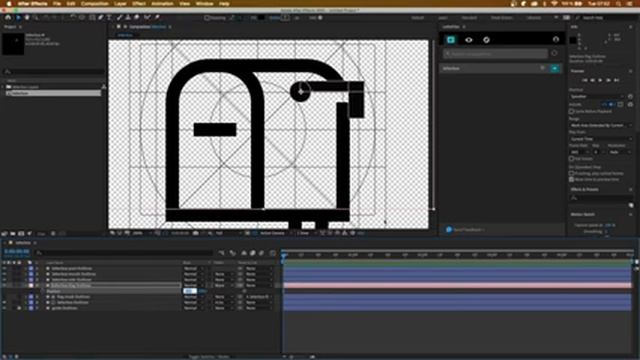Open the LottieFiles account icon

click(556, 40)
